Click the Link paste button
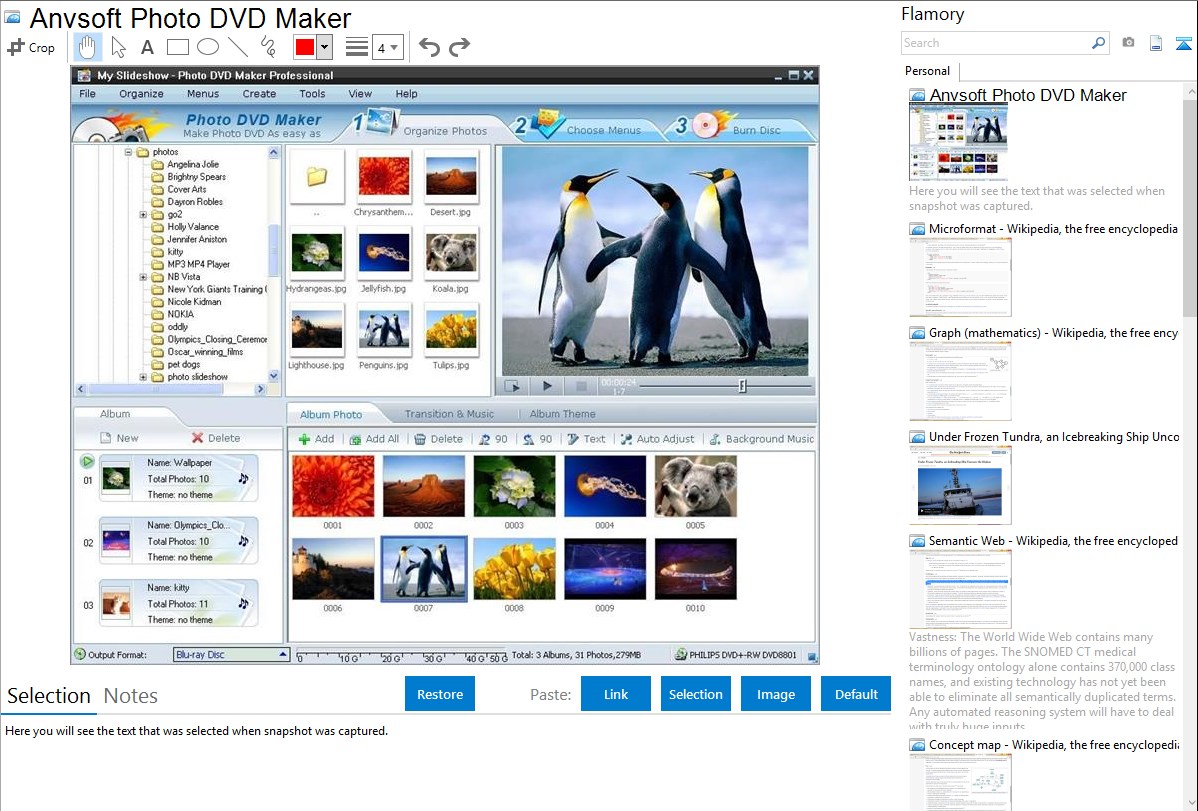This screenshot has height=811, width=1198. (616, 694)
